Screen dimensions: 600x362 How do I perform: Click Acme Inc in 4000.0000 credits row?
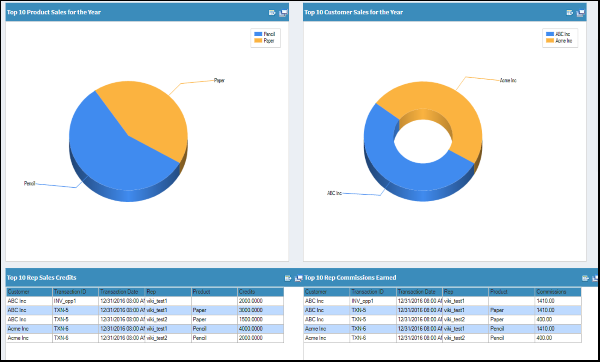29,329
